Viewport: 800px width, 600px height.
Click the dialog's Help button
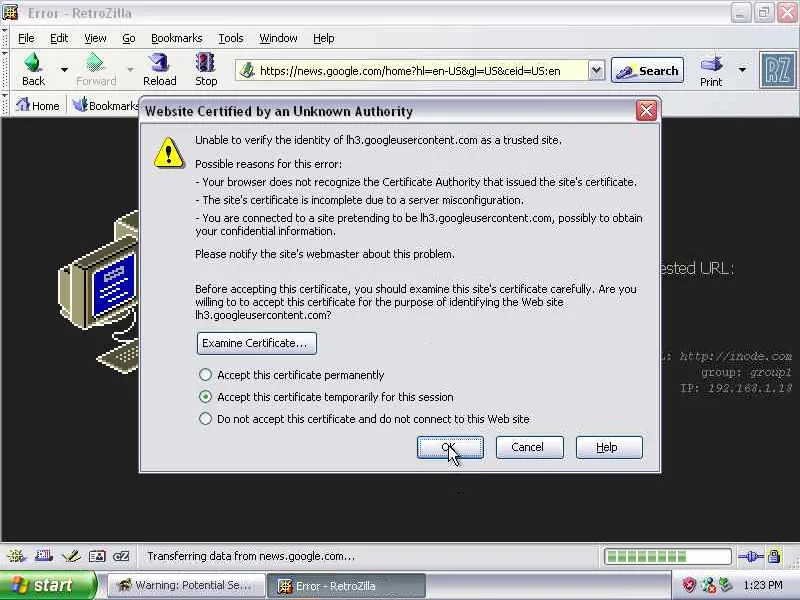coord(609,447)
